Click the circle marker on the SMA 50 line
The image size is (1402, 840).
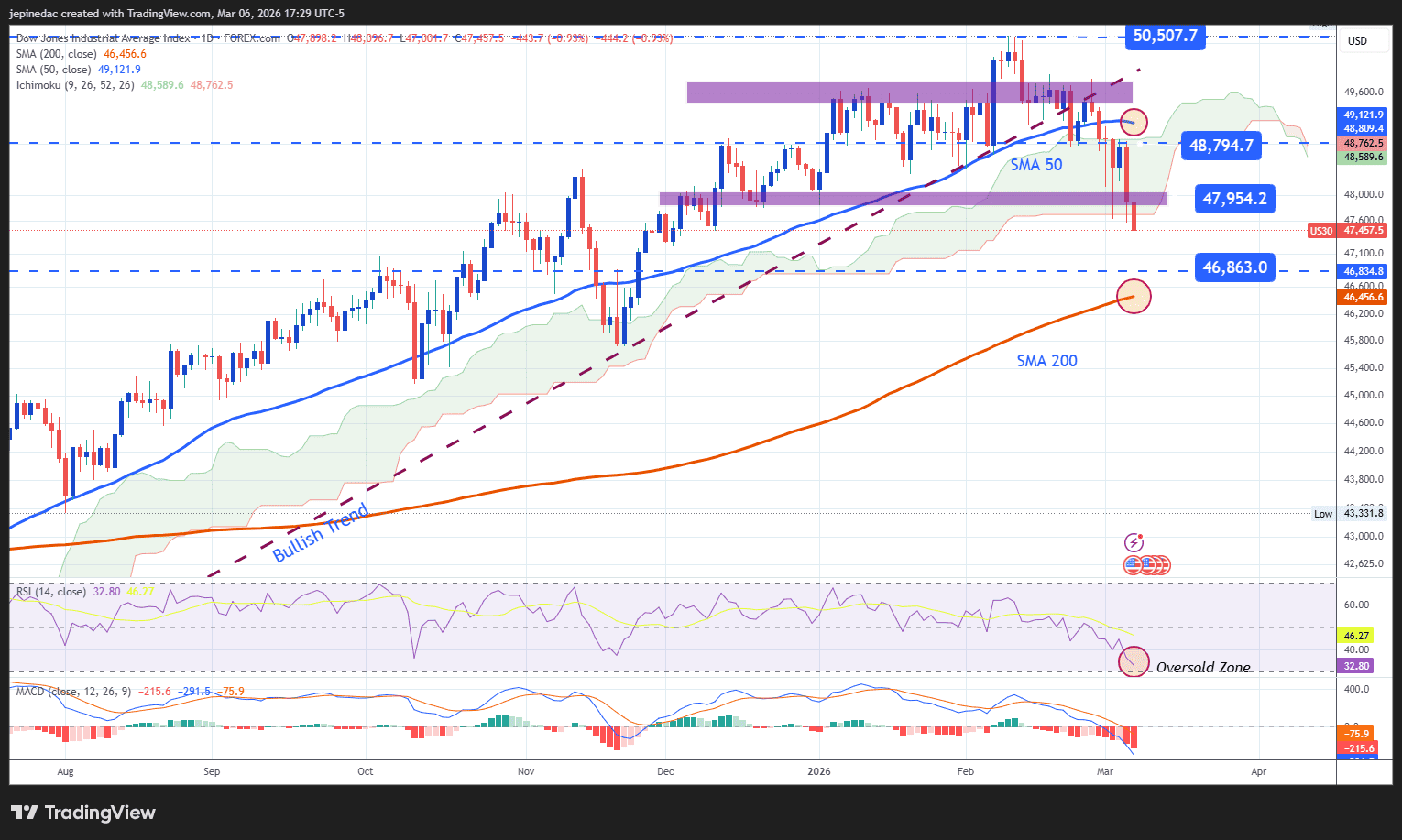tap(1134, 121)
